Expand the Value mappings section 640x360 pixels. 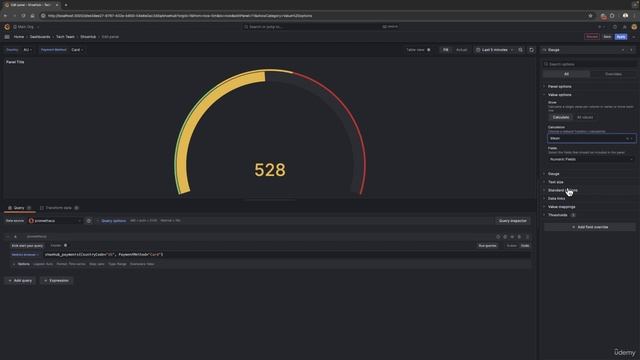click(561, 207)
